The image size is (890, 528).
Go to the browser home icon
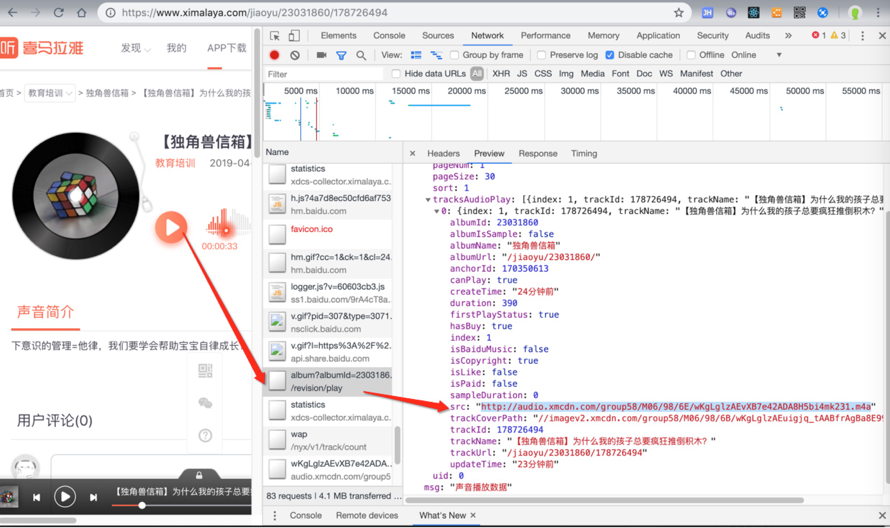(x=82, y=12)
